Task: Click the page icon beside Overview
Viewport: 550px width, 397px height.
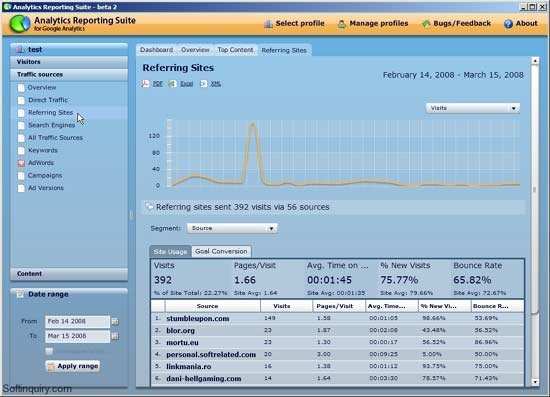Action: (21, 88)
